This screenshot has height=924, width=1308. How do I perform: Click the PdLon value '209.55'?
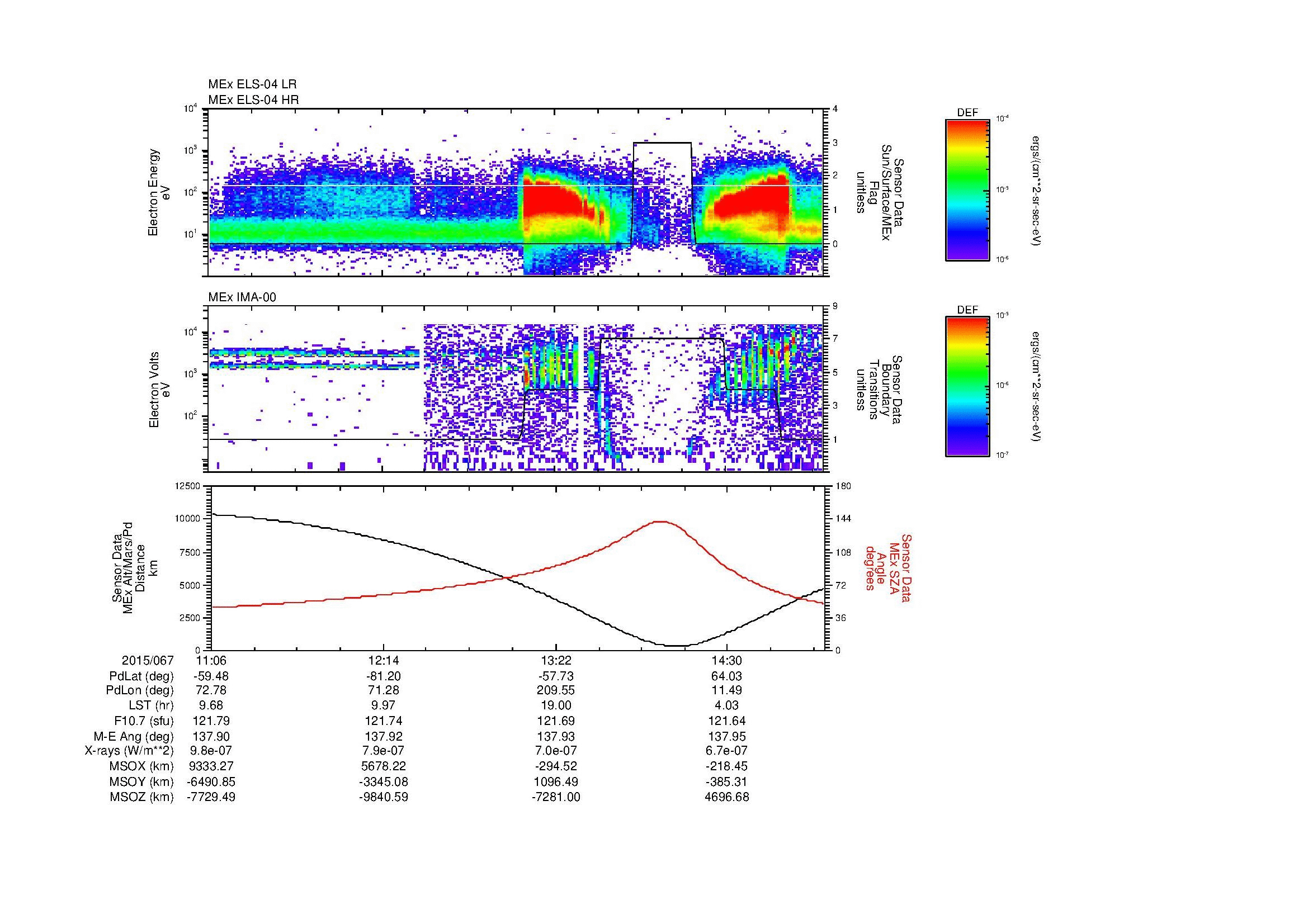(555, 690)
